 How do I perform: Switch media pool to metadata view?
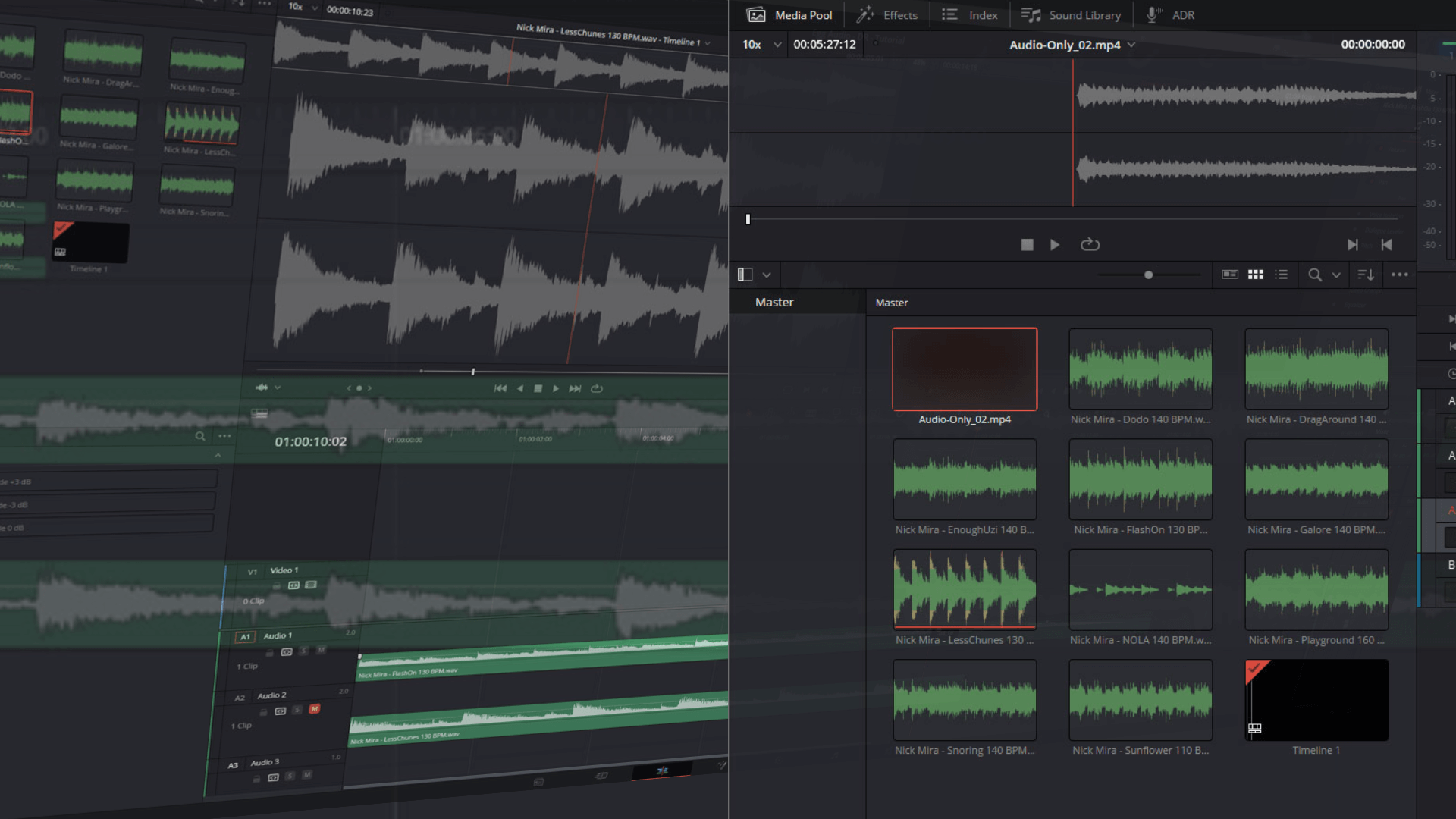tap(1230, 275)
